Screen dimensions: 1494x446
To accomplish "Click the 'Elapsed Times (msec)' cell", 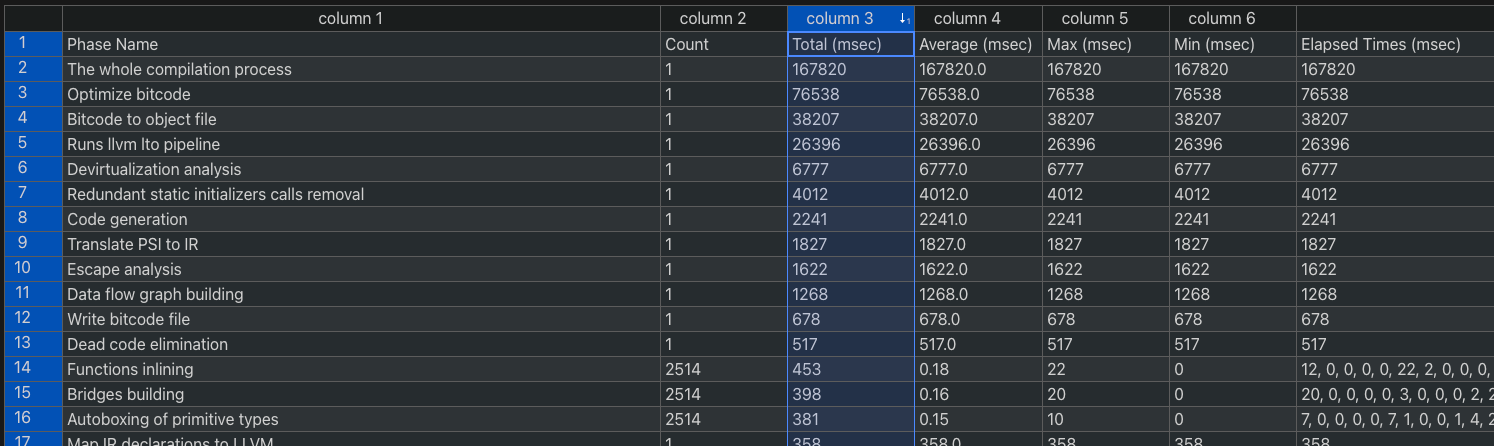I will (1394, 44).
